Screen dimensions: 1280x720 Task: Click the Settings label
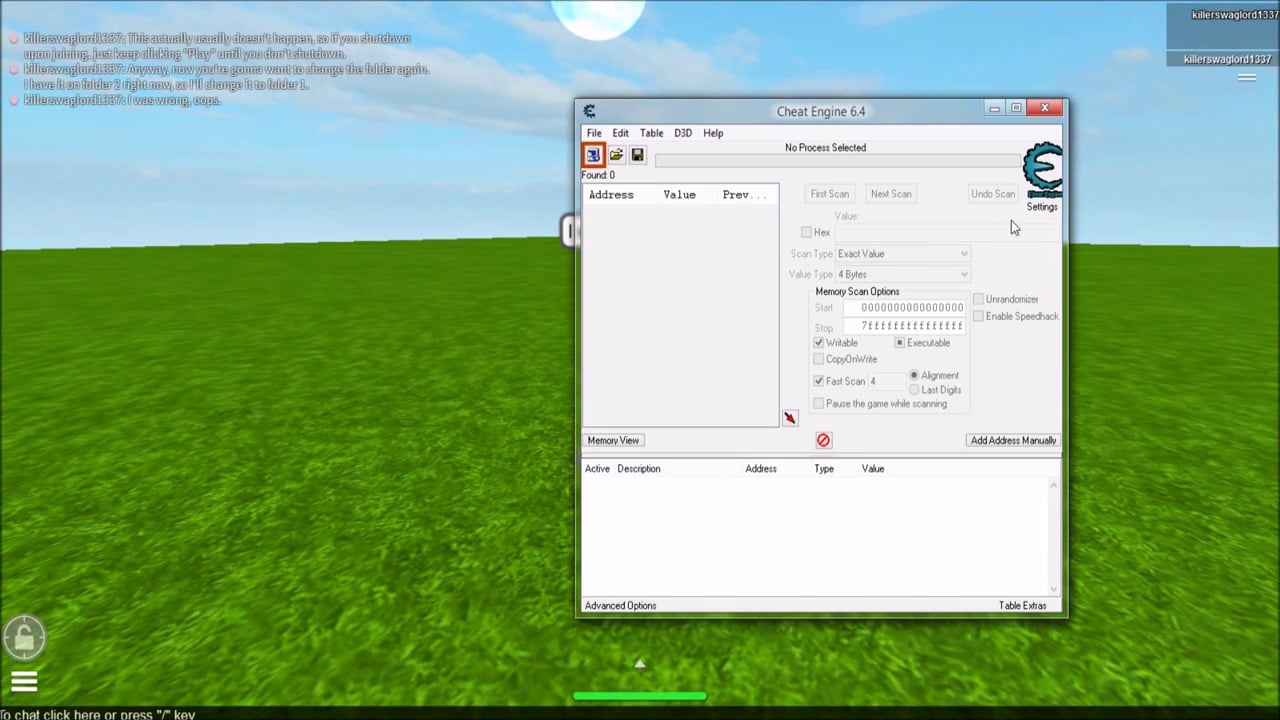tap(1042, 207)
